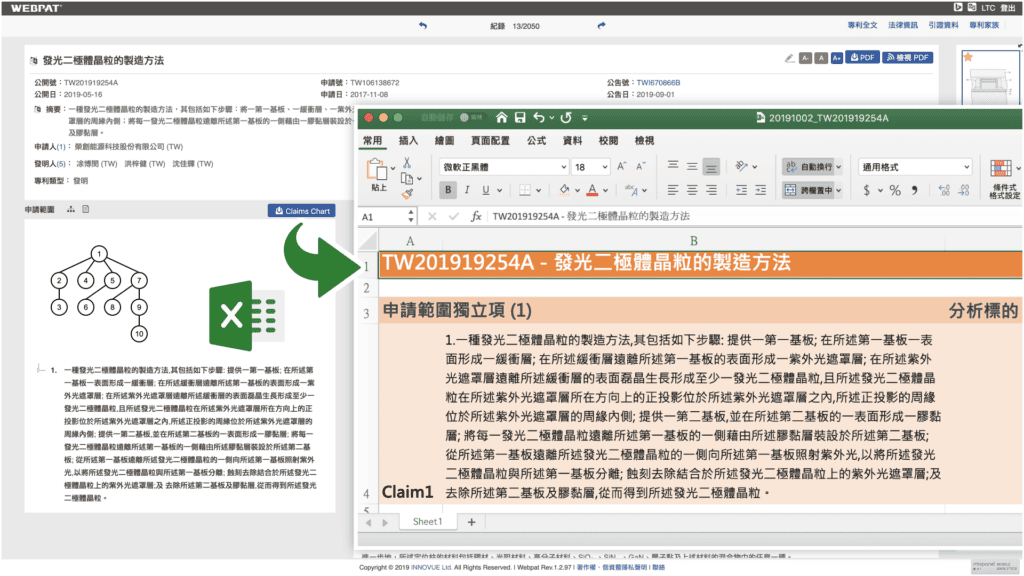Click the Excel Save disk icon
This screenshot has height=576, width=1024.
(x=519, y=117)
